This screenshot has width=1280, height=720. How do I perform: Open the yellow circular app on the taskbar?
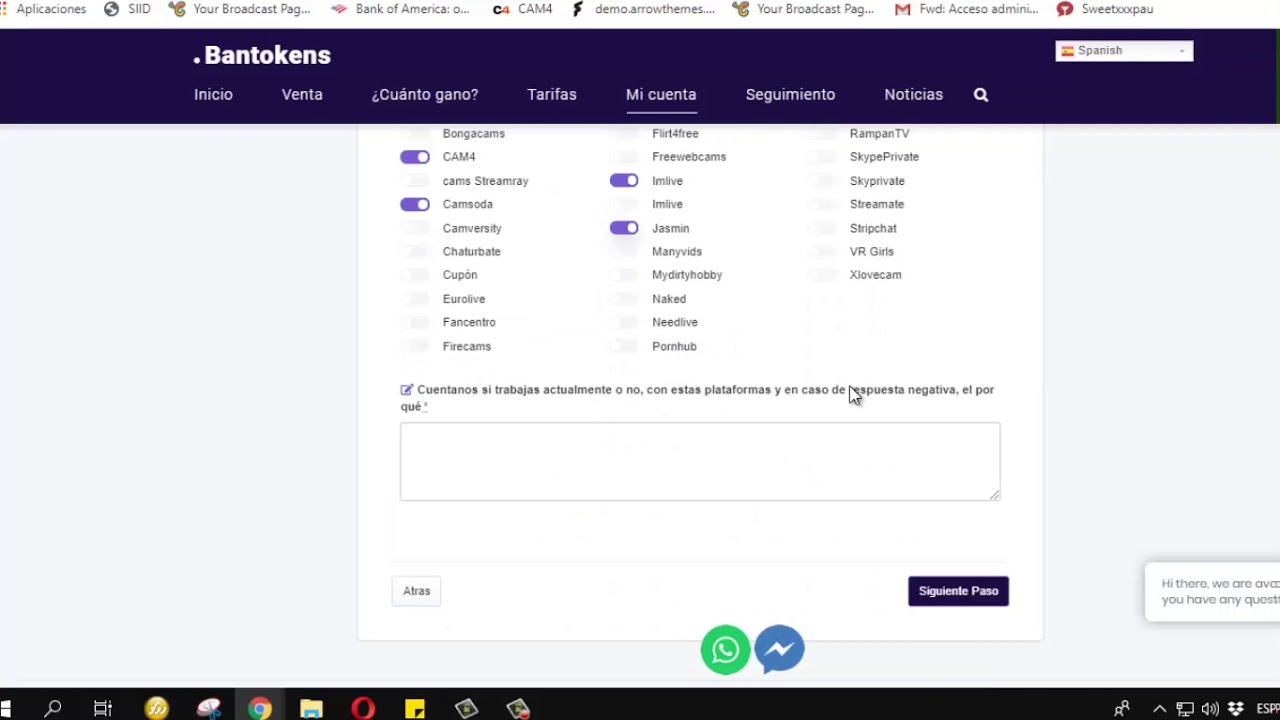tap(156, 709)
